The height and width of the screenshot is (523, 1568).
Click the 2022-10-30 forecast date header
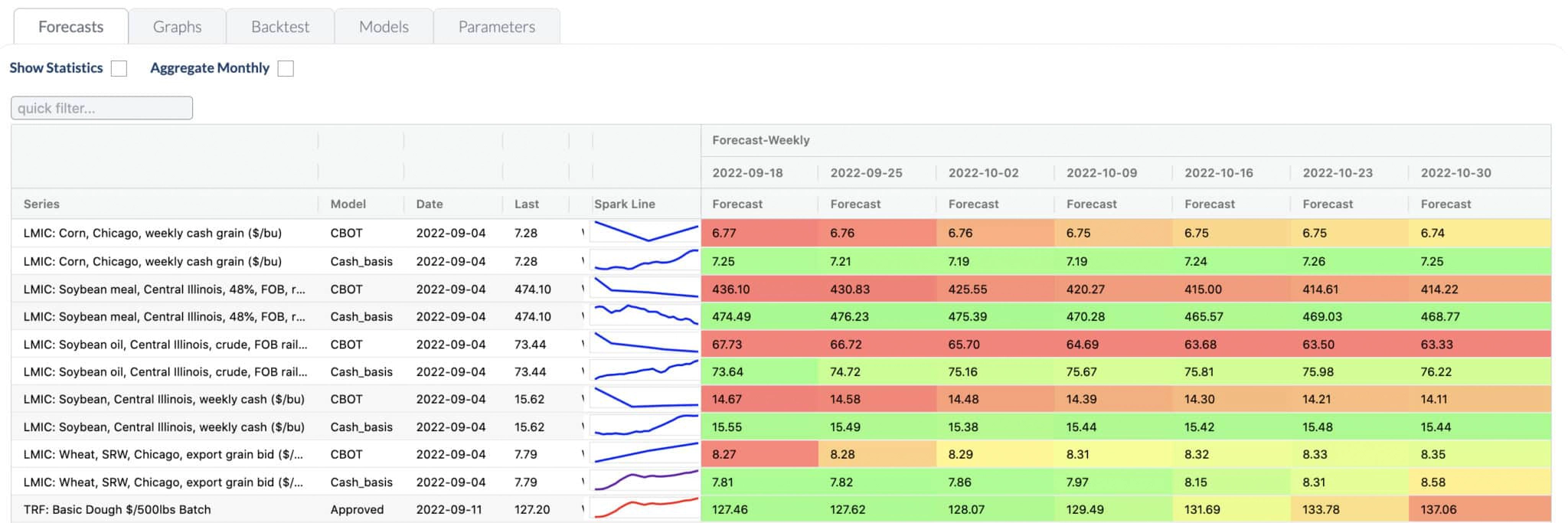pos(1455,173)
